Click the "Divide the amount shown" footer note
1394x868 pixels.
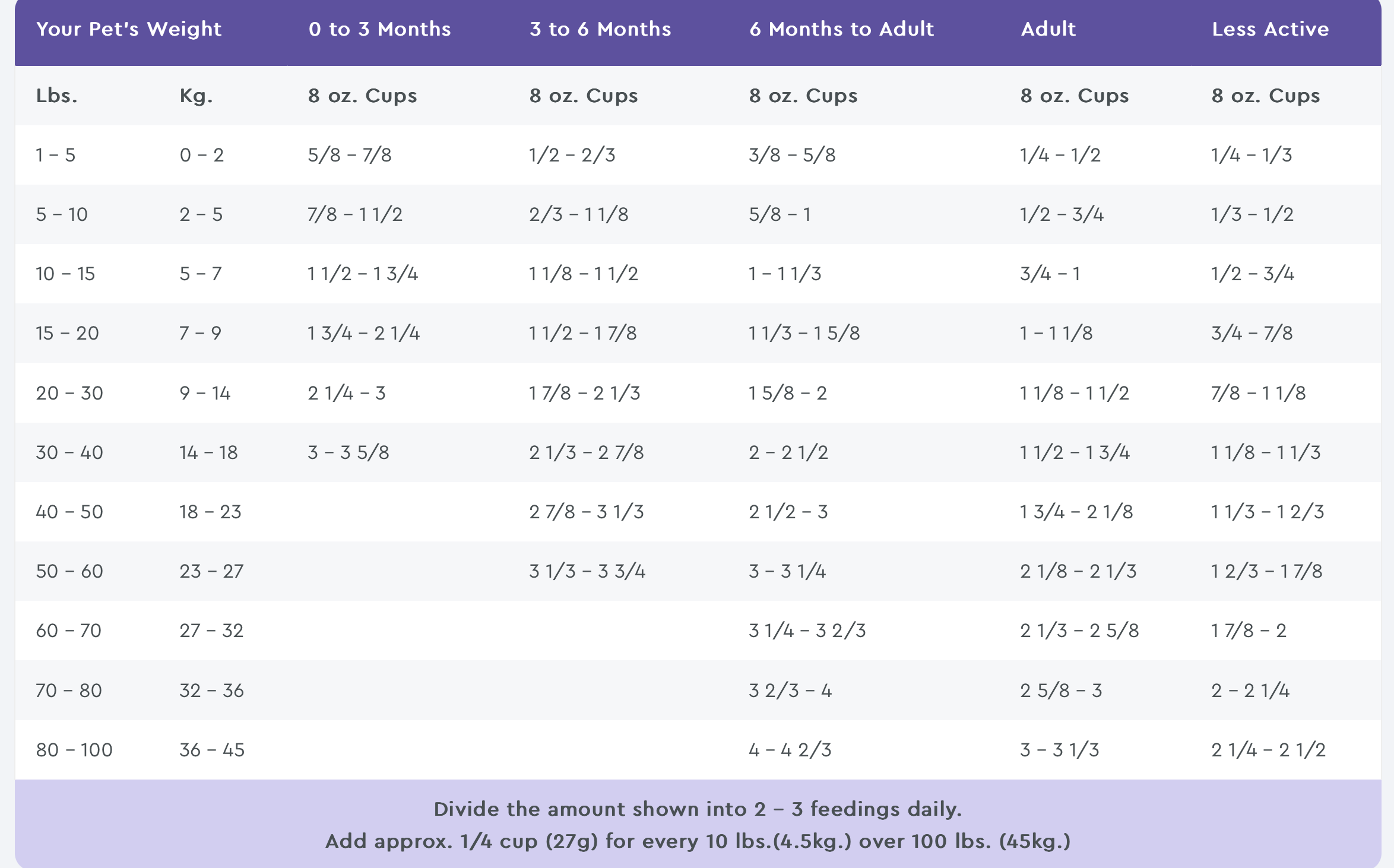(698, 809)
